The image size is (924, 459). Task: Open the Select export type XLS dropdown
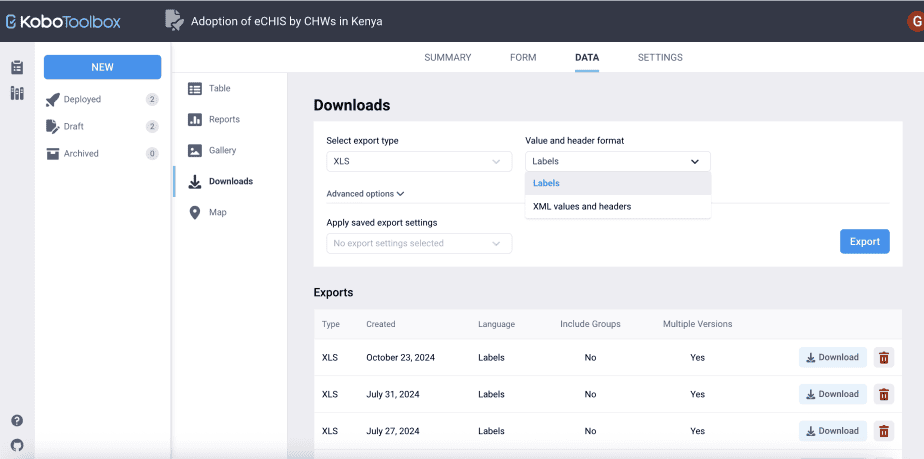click(x=419, y=161)
